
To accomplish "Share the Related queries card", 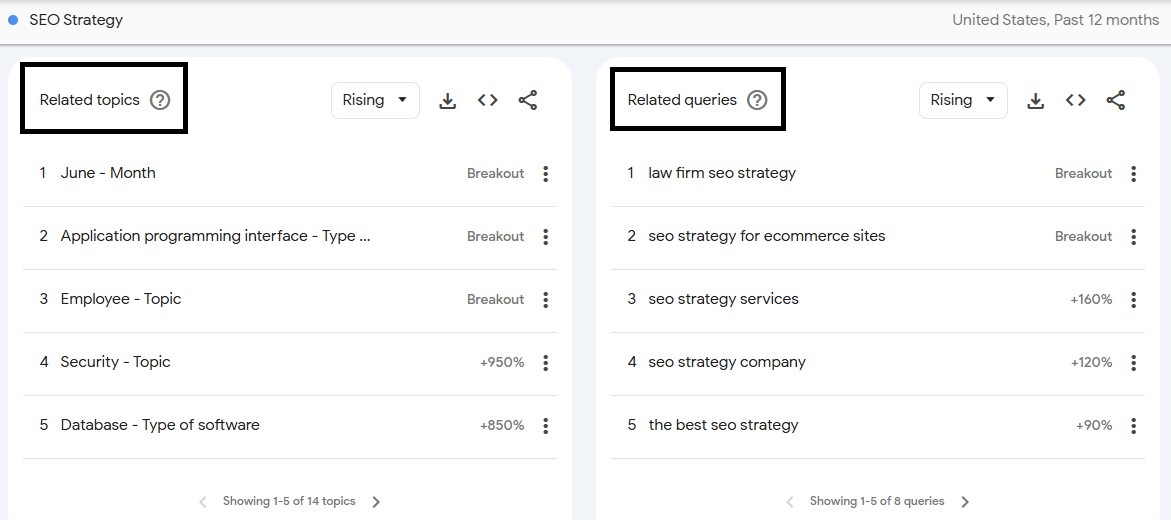I will click(x=1116, y=100).
